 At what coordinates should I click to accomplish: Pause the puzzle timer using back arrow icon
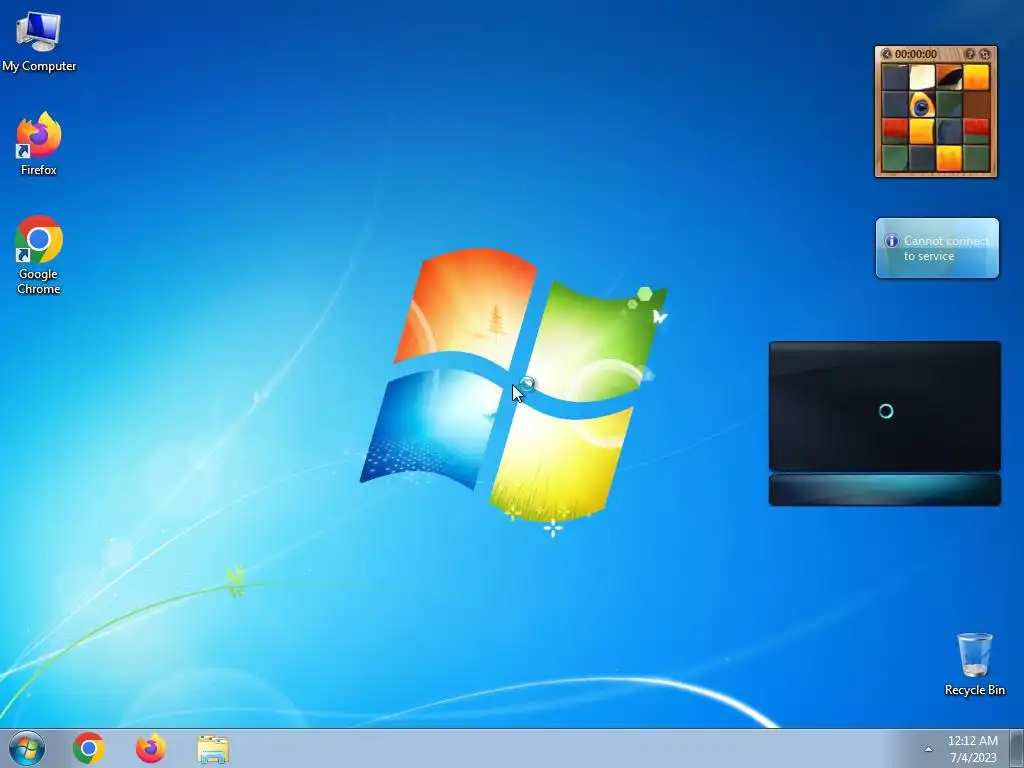(886, 54)
